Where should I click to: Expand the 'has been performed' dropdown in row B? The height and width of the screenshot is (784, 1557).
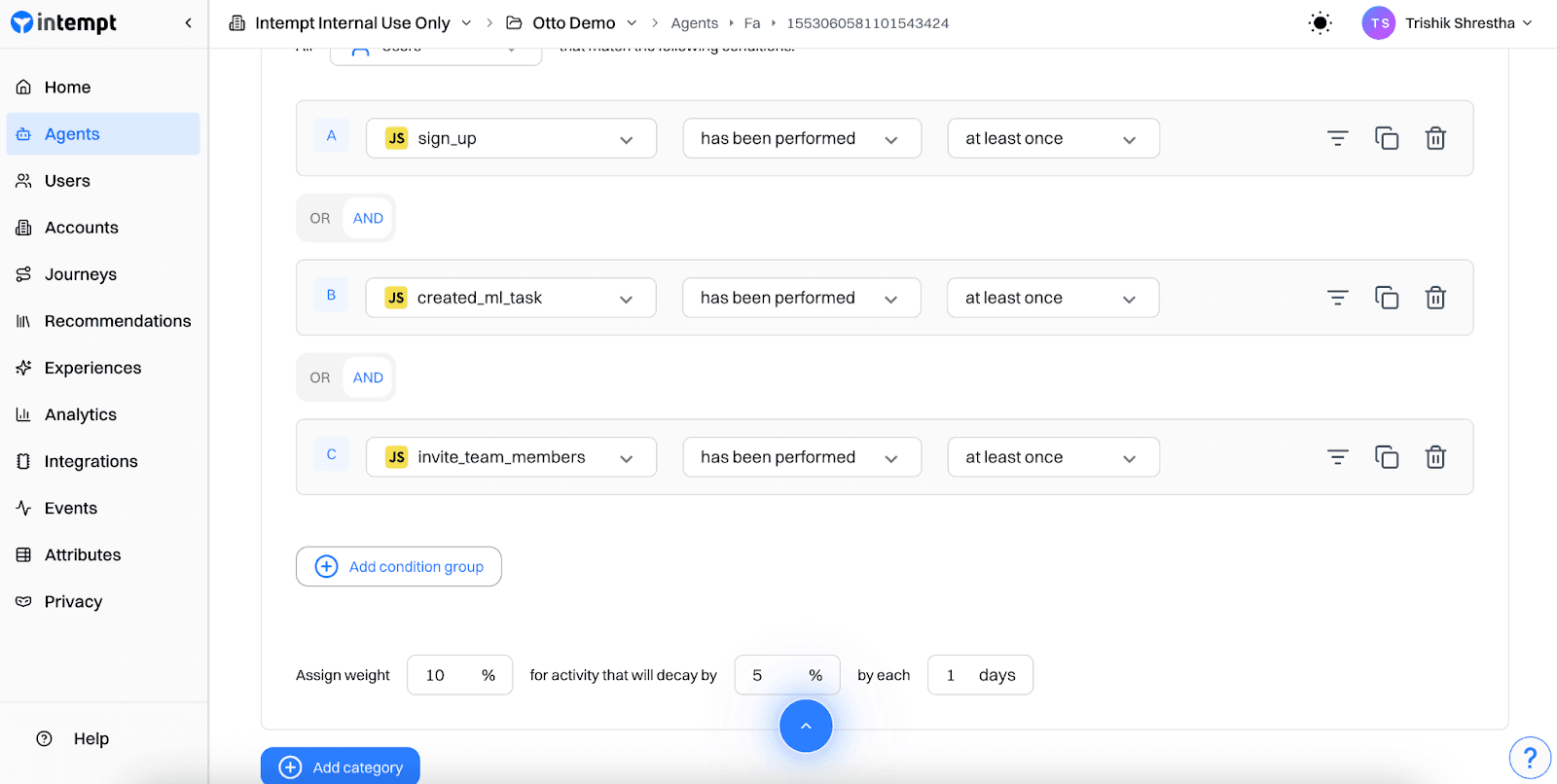[801, 298]
